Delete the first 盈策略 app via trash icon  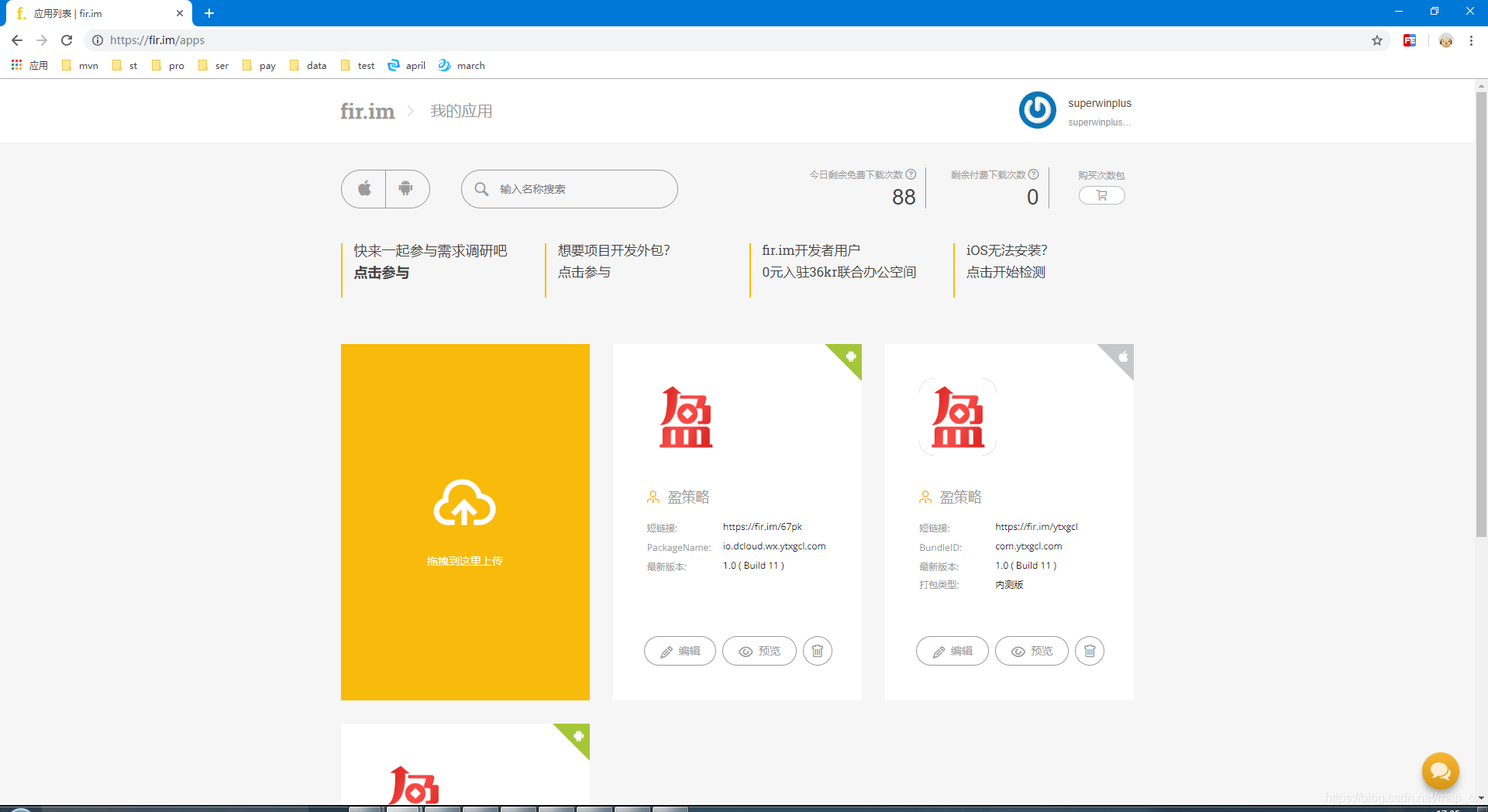click(x=818, y=651)
